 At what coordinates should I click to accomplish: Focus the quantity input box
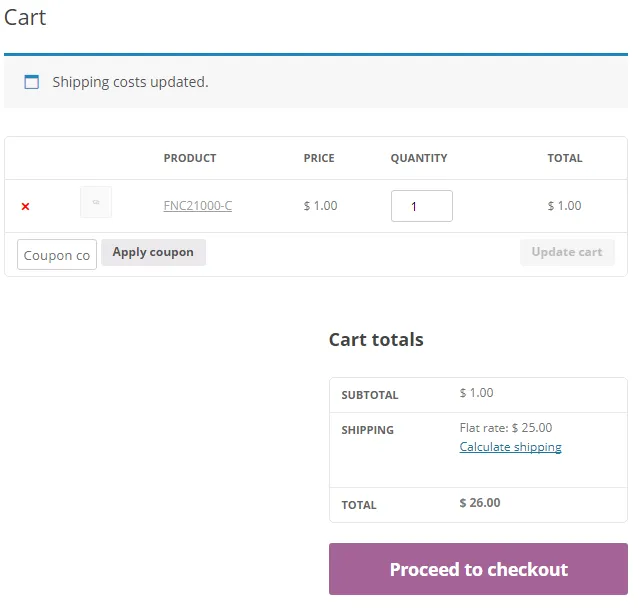pos(421,206)
